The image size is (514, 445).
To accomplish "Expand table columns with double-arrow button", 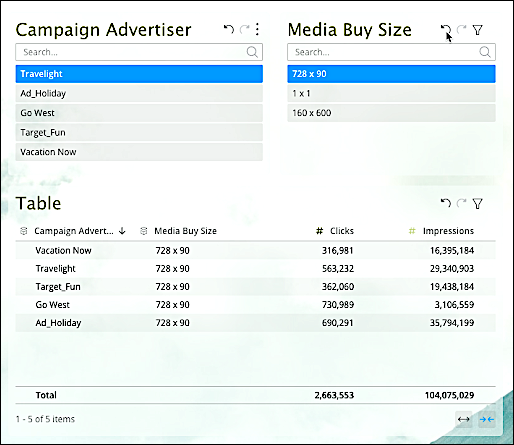I will tap(464, 419).
